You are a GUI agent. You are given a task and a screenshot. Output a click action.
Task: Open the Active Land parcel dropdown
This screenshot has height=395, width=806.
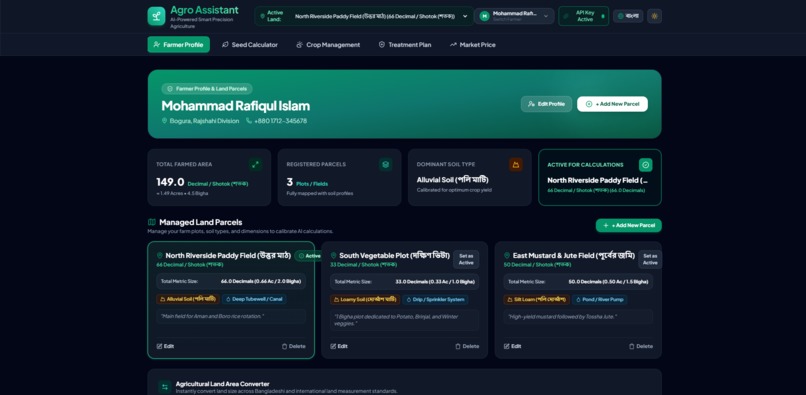pos(364,16)
